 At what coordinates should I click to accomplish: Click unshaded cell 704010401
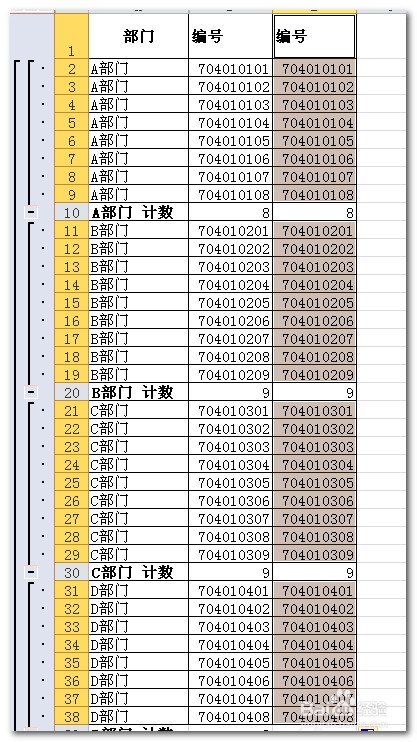pyautogui.click(x=231, y=591)
